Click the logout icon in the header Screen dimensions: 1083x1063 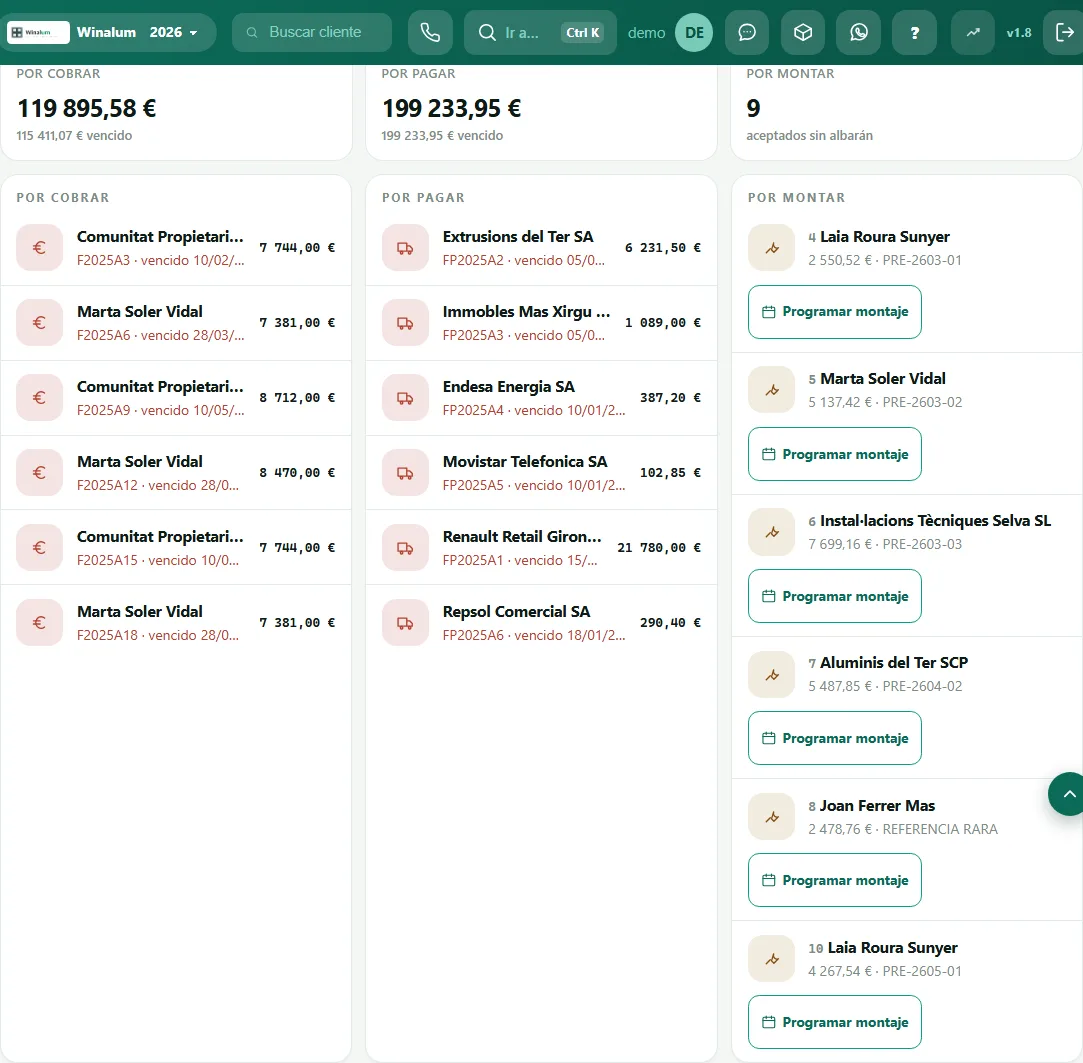(x=1066, y=32)
